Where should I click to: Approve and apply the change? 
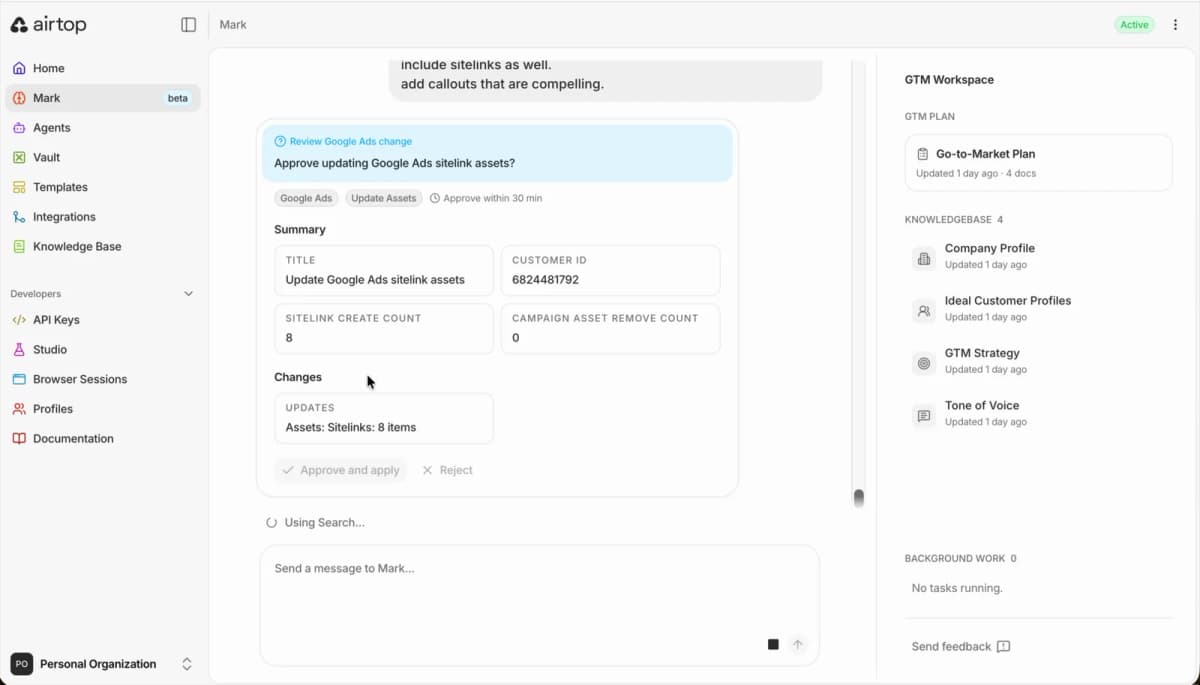[x=341, y=470]
